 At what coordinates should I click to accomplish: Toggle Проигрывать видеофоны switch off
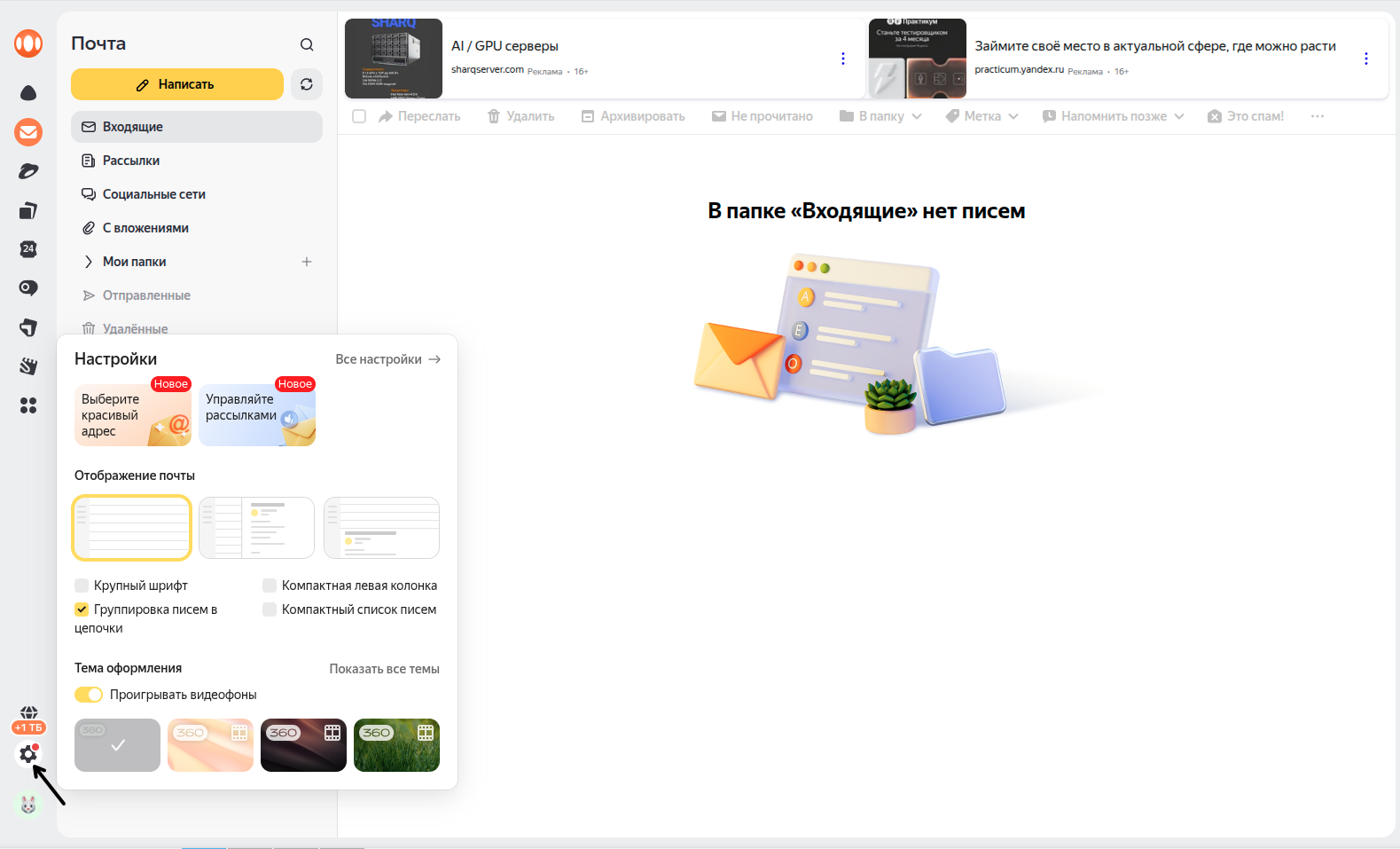pyautogui.click(x=89, y=695)
